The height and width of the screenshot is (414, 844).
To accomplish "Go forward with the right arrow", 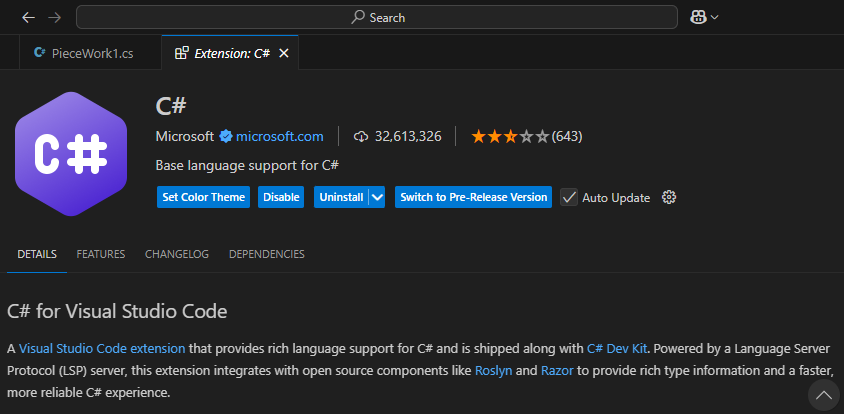I will (54, 18).
